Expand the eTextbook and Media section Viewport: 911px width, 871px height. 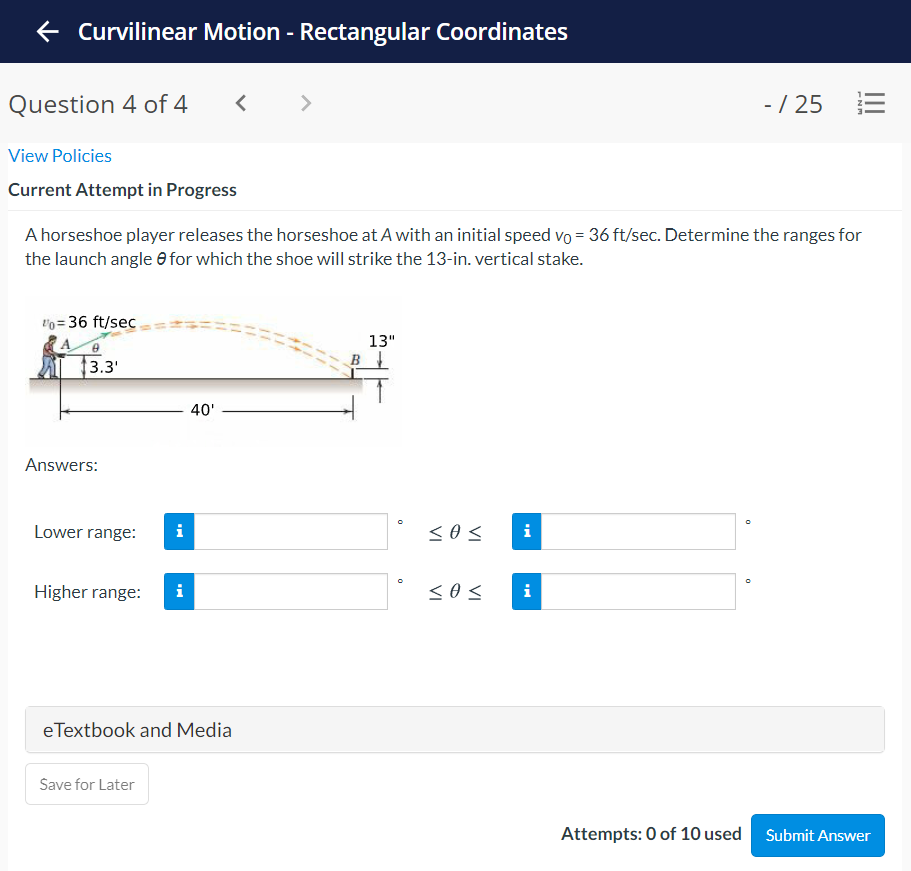click(455, 729)
